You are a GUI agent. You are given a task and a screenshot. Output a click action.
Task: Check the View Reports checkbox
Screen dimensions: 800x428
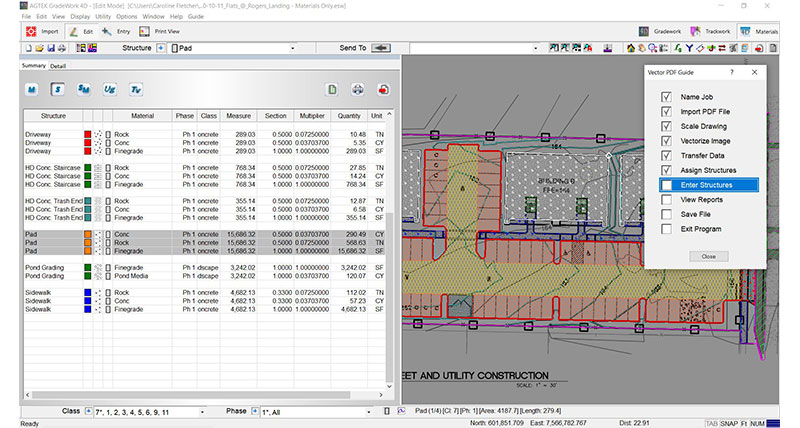coord(666,200)
